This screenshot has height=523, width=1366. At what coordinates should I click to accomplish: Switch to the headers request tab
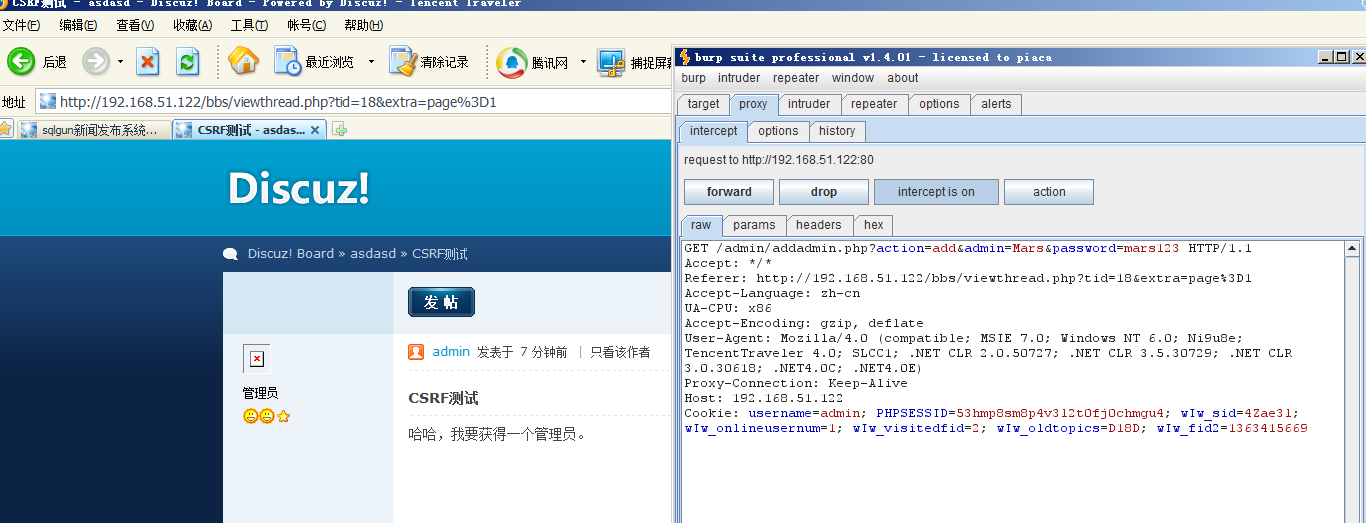[820, 225]
